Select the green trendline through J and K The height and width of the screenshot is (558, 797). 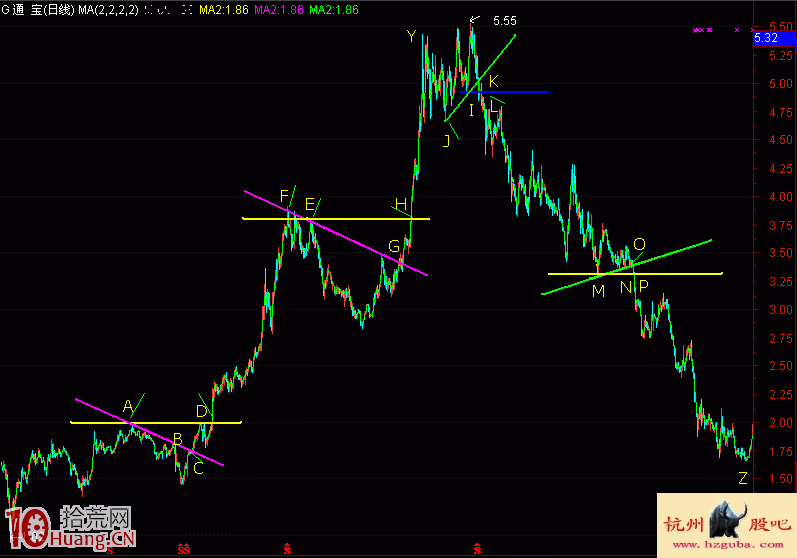click(480, 78)
